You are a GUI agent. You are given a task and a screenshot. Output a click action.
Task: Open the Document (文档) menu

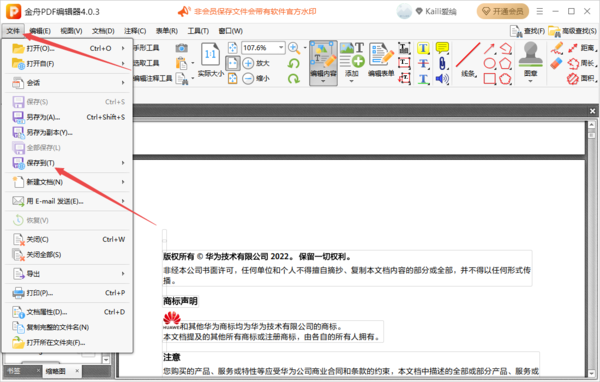click(103, 31)
